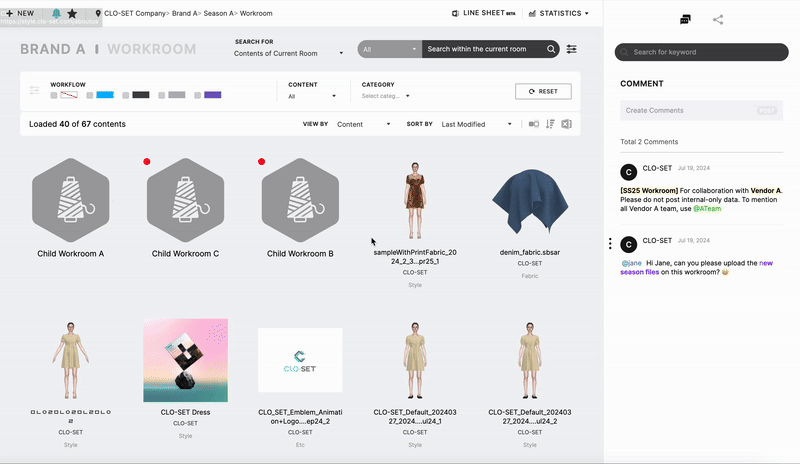Click 'Search within the current room' field

pyautogui.click(x=482, y=49)
